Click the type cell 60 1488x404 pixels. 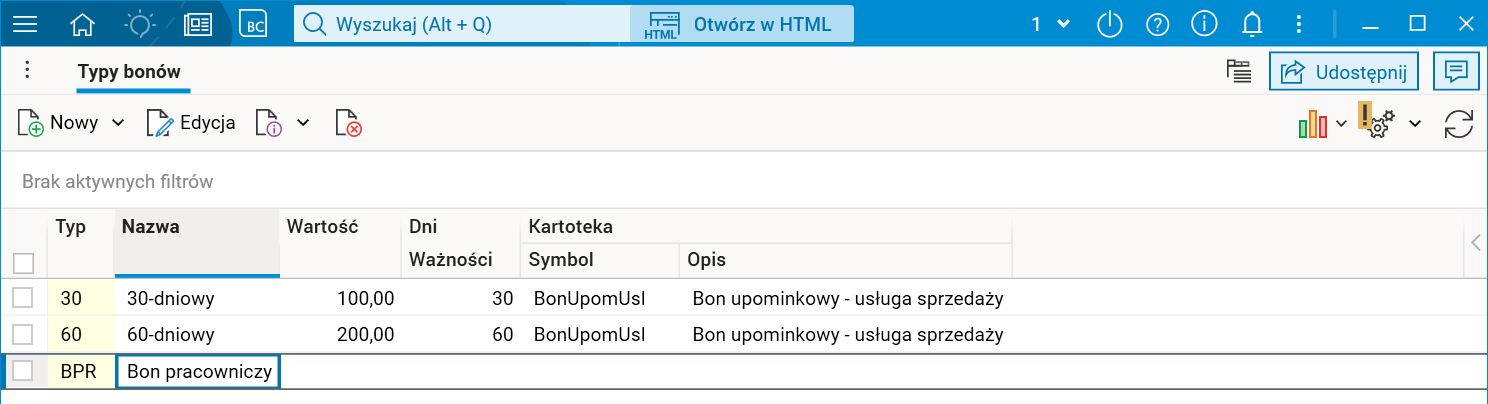81,334
